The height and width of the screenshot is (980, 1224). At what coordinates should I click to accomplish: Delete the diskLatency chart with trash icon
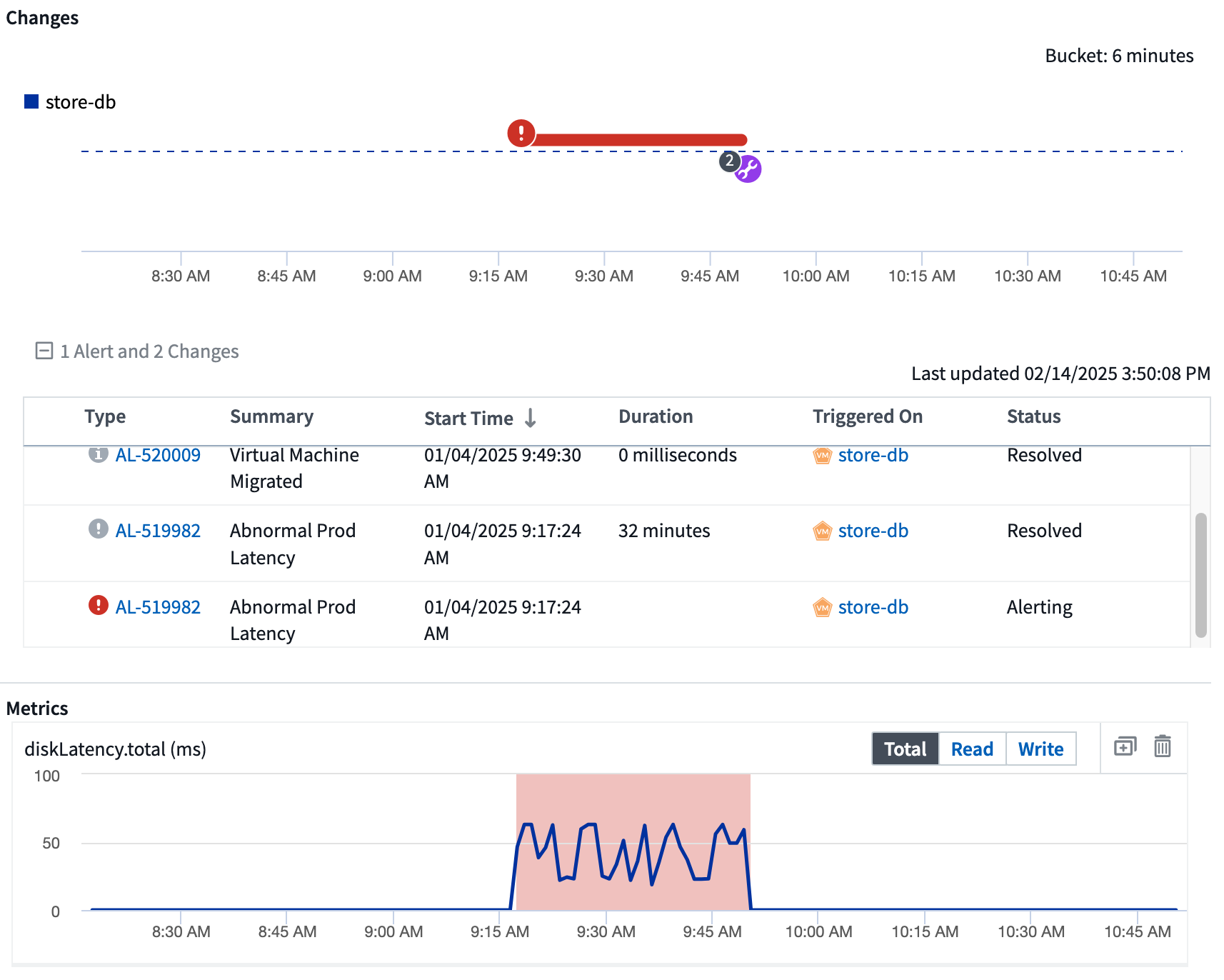tap(1162, 747)
